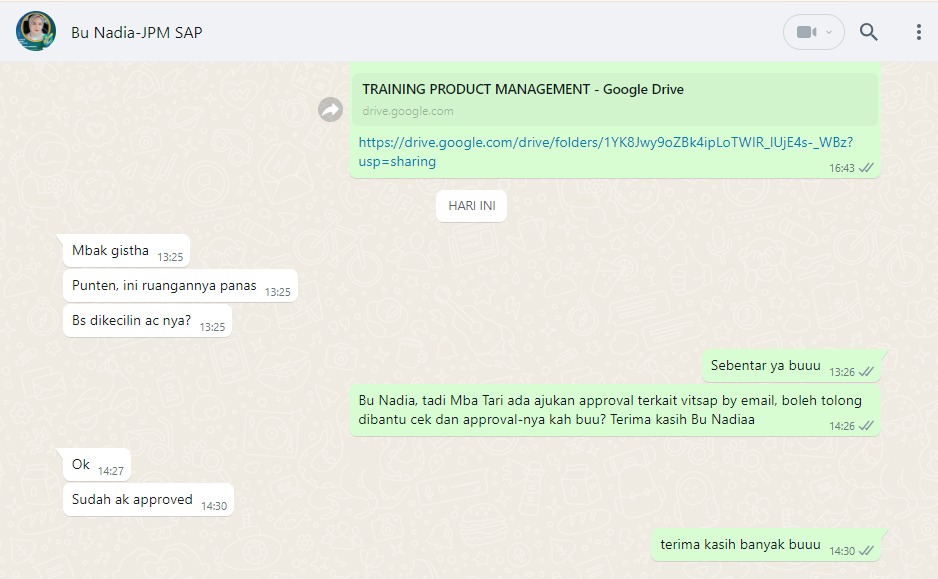
Task: Open the three-dot chat menu
Action: coord(918,32)
